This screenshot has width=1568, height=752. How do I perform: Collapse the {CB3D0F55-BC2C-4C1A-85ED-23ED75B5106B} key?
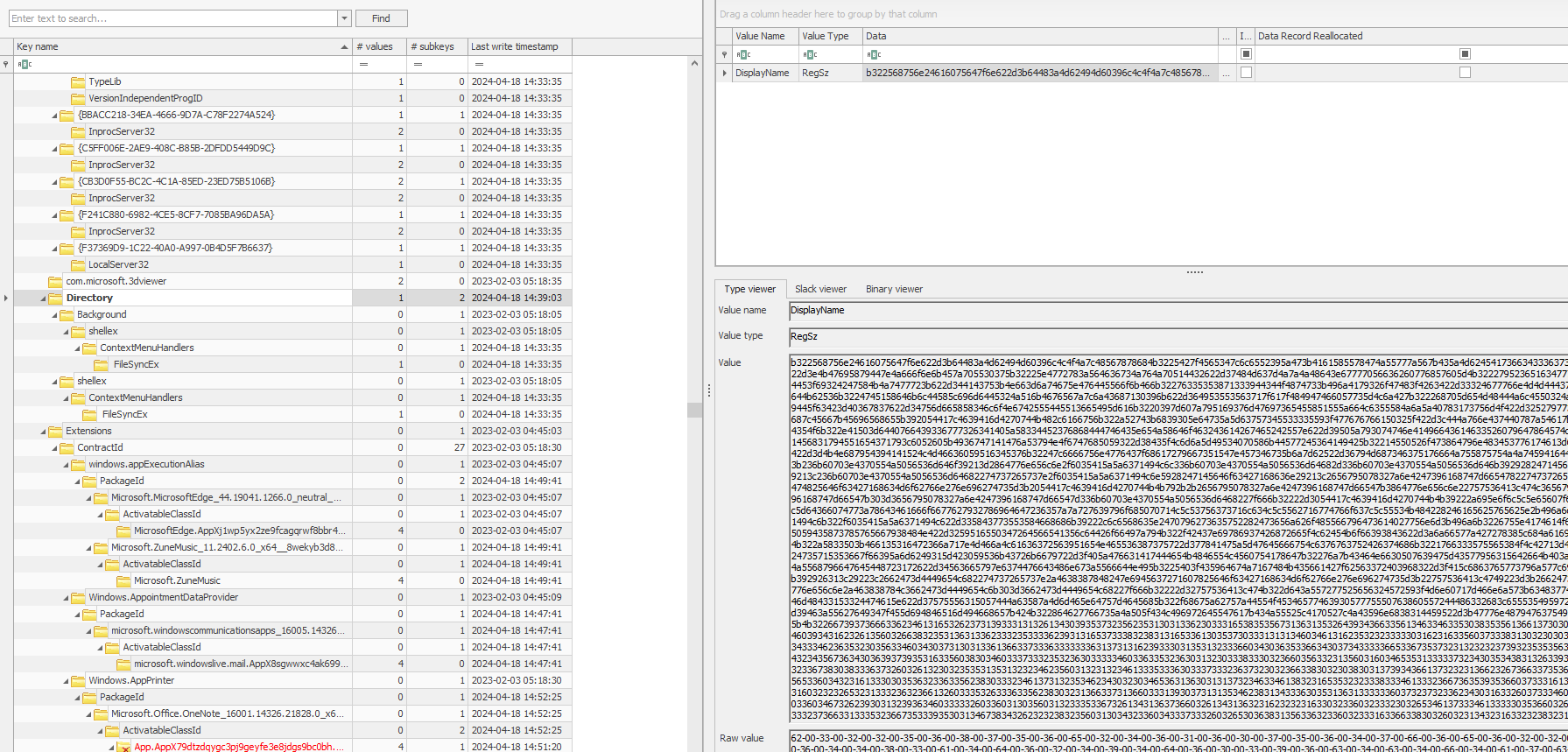click(55, 182)
